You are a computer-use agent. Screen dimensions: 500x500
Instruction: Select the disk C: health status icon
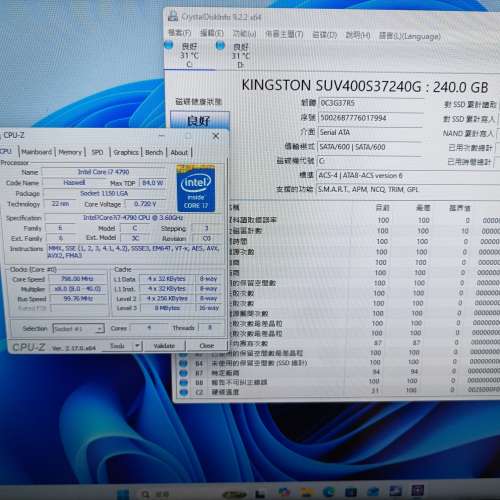169,45
